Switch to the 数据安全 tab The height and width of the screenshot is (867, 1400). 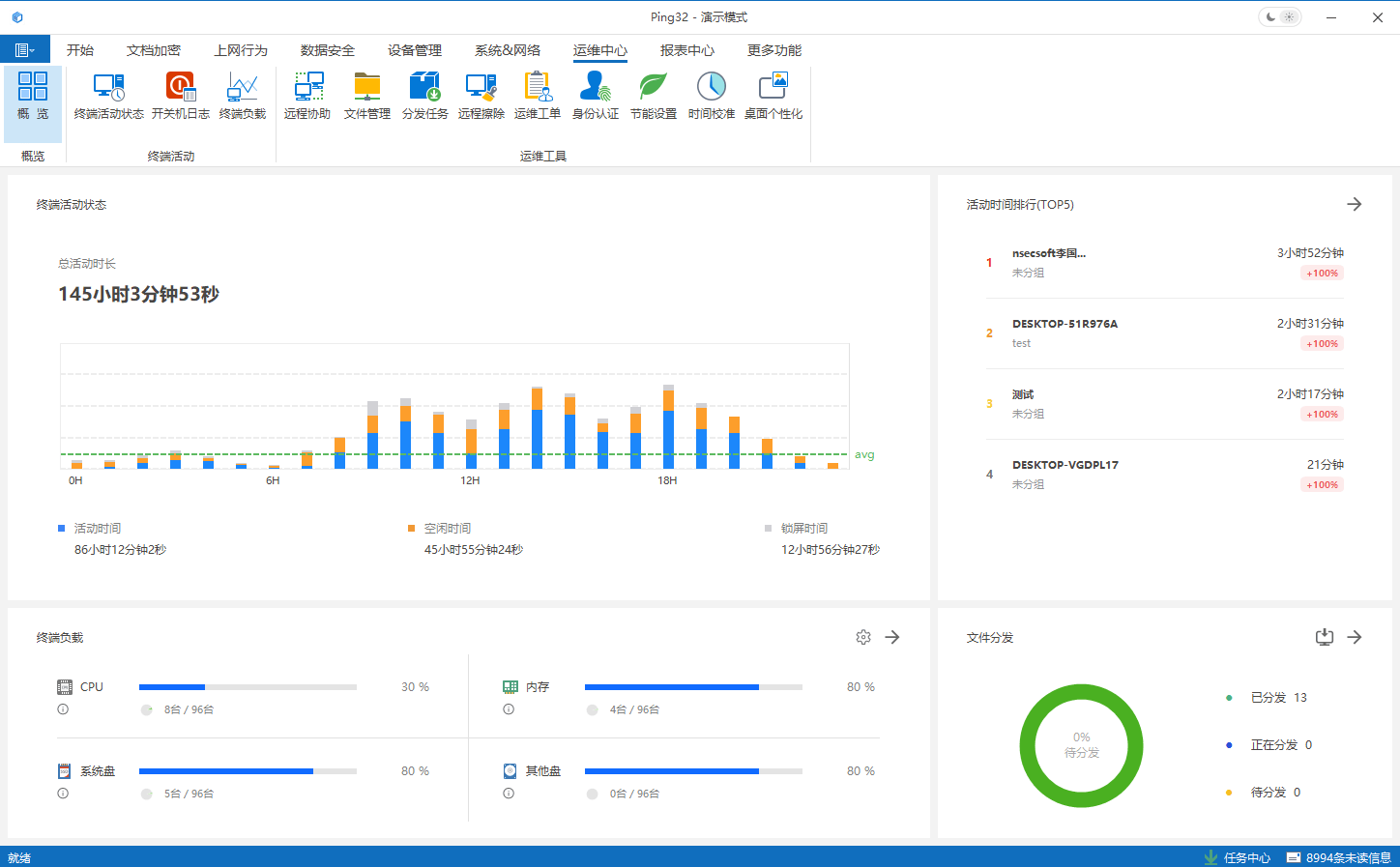[327, 50]
